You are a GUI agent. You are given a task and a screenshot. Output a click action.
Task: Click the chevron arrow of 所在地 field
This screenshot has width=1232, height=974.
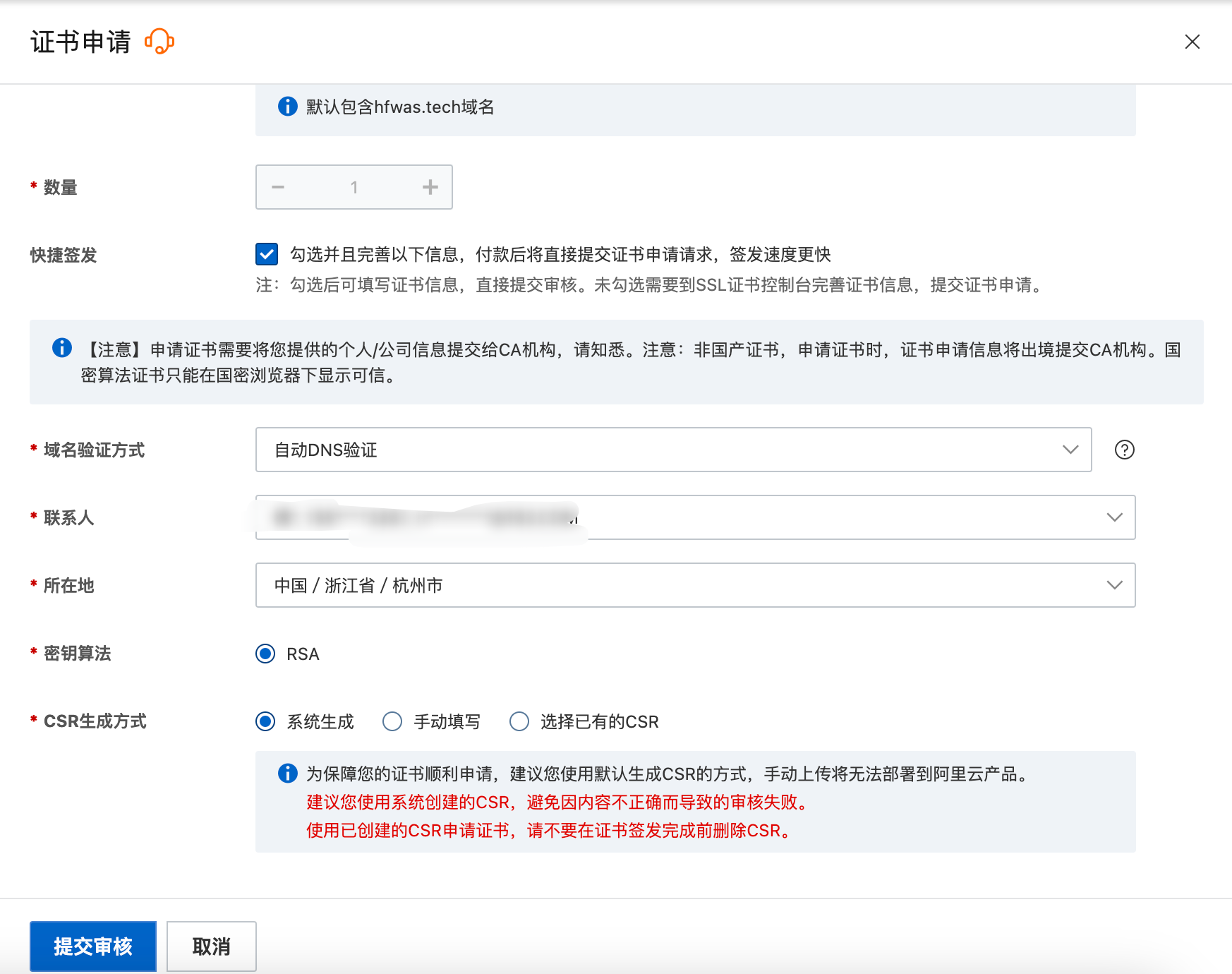point(1114,585)
